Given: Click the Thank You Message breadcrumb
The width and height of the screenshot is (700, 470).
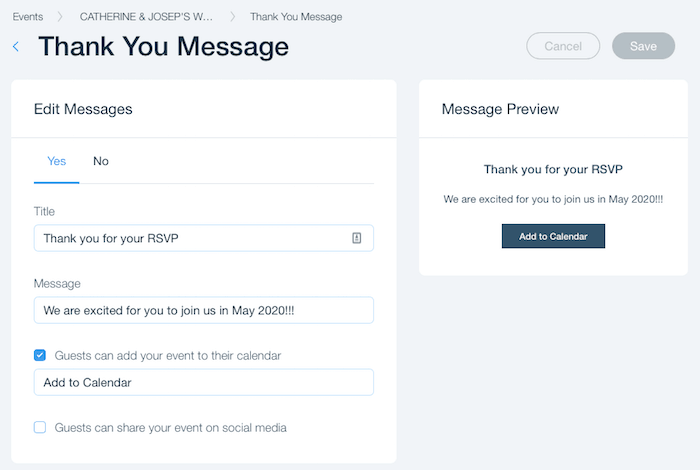Looking at the screenshot, I should click(296, 17).
